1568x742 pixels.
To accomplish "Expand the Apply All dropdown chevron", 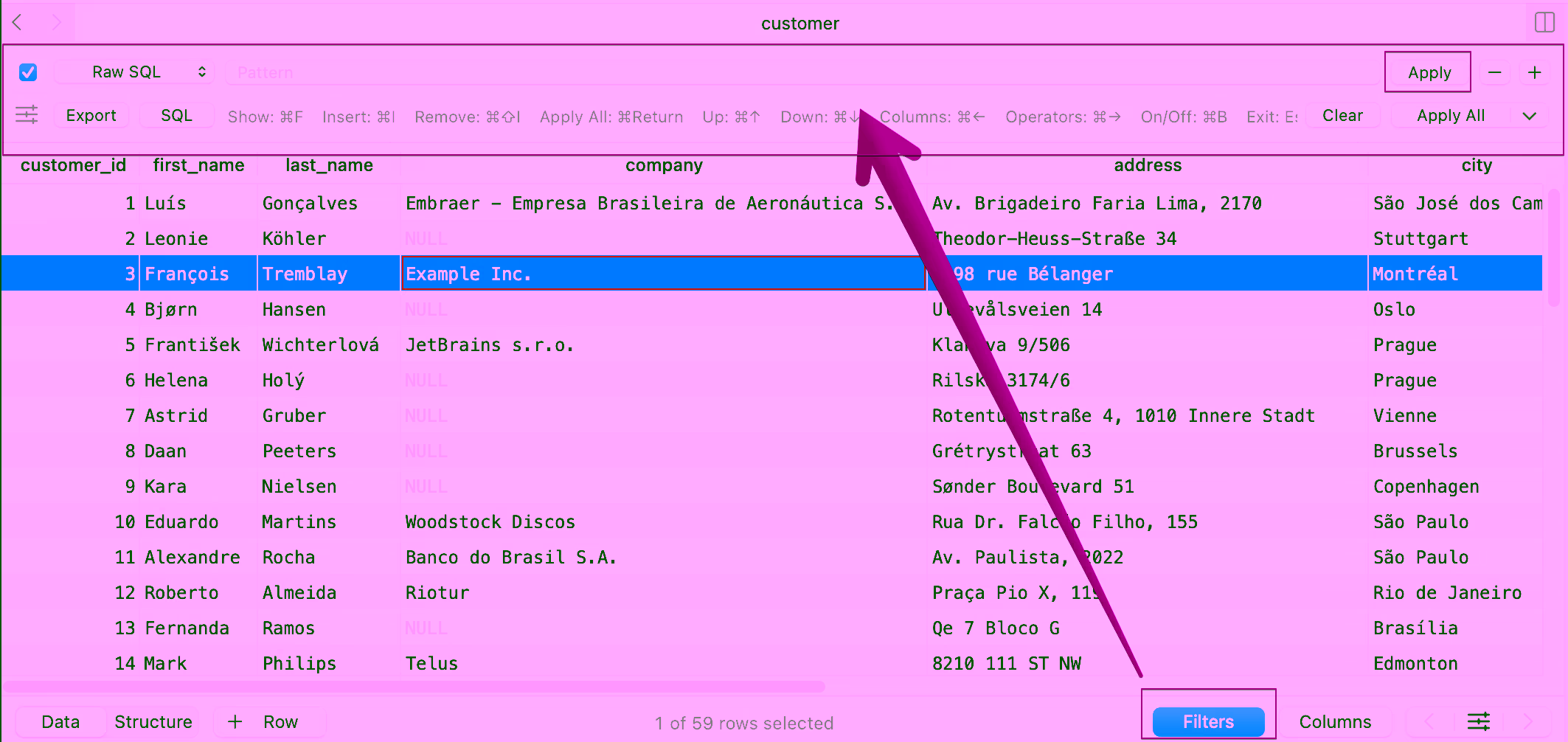I will 1530,116.
